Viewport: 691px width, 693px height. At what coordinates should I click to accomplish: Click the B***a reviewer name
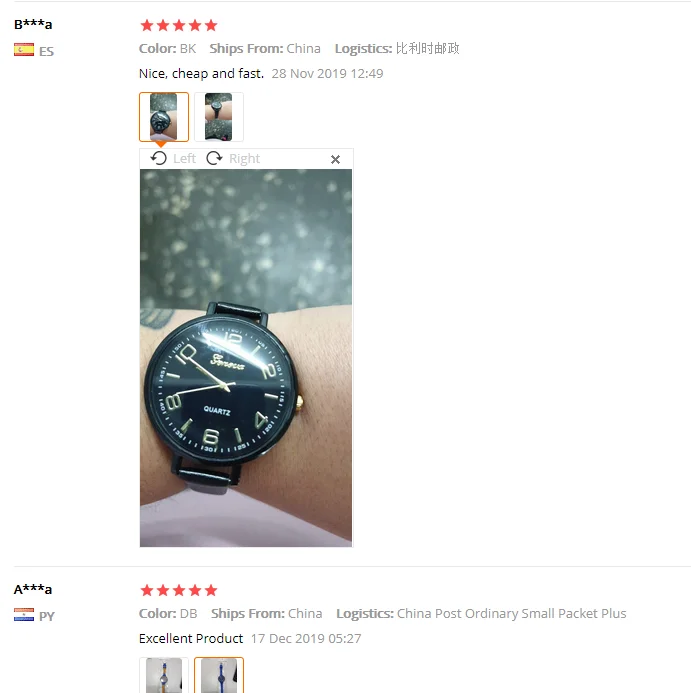pos(33,24)
